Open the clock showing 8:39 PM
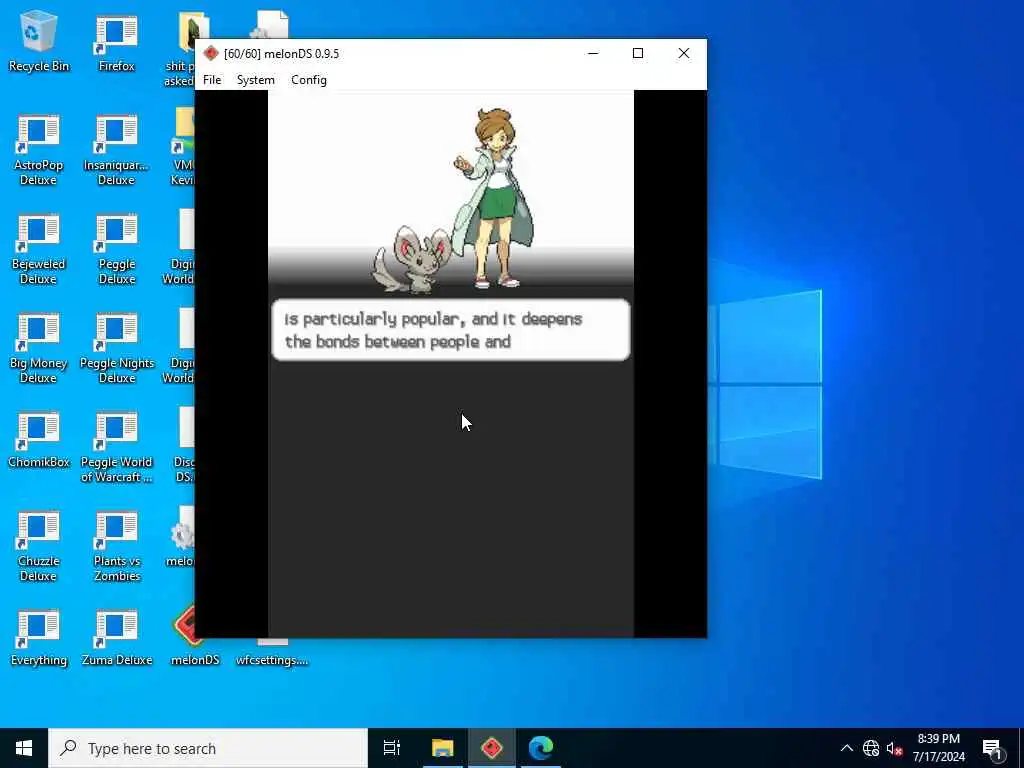Viewport: 1024px width, 768px height. pos(938,748)
